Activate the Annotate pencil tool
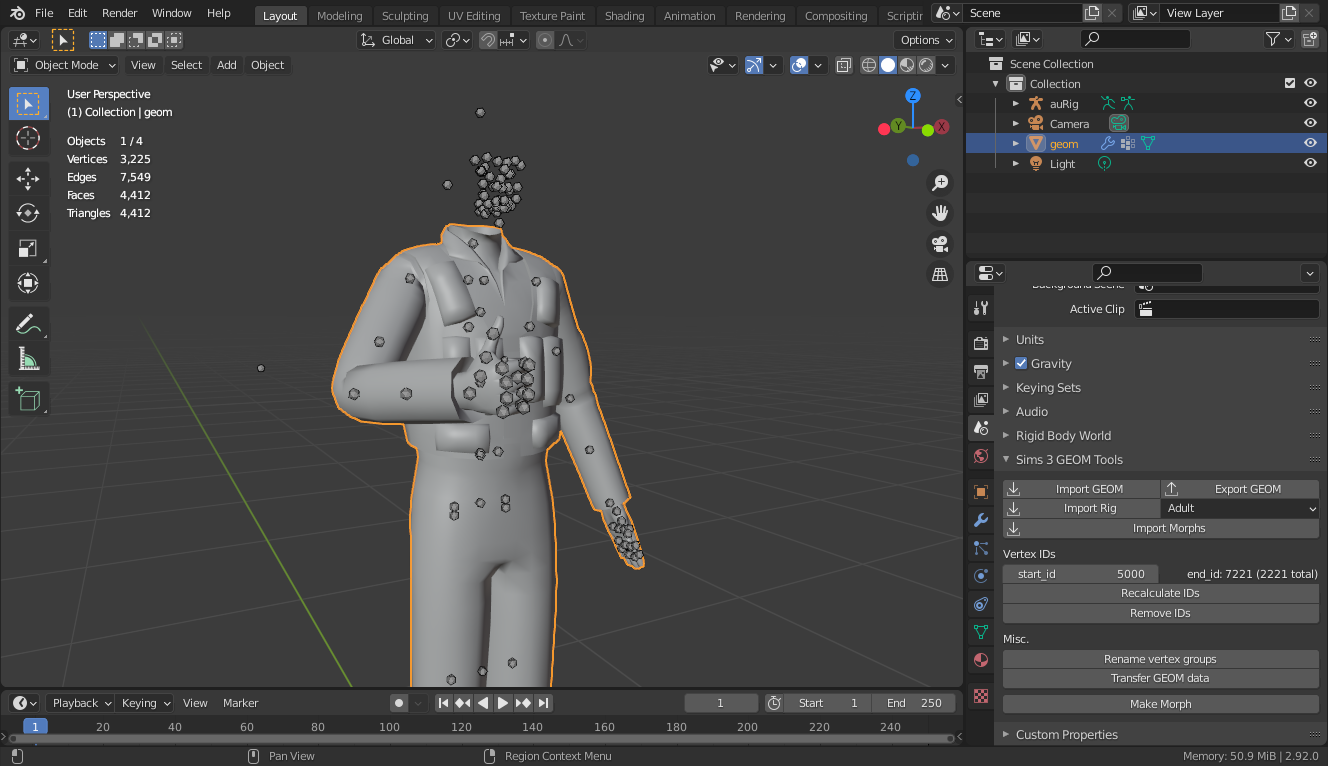This screenshot has height=766, width=1328. point(29,324)
